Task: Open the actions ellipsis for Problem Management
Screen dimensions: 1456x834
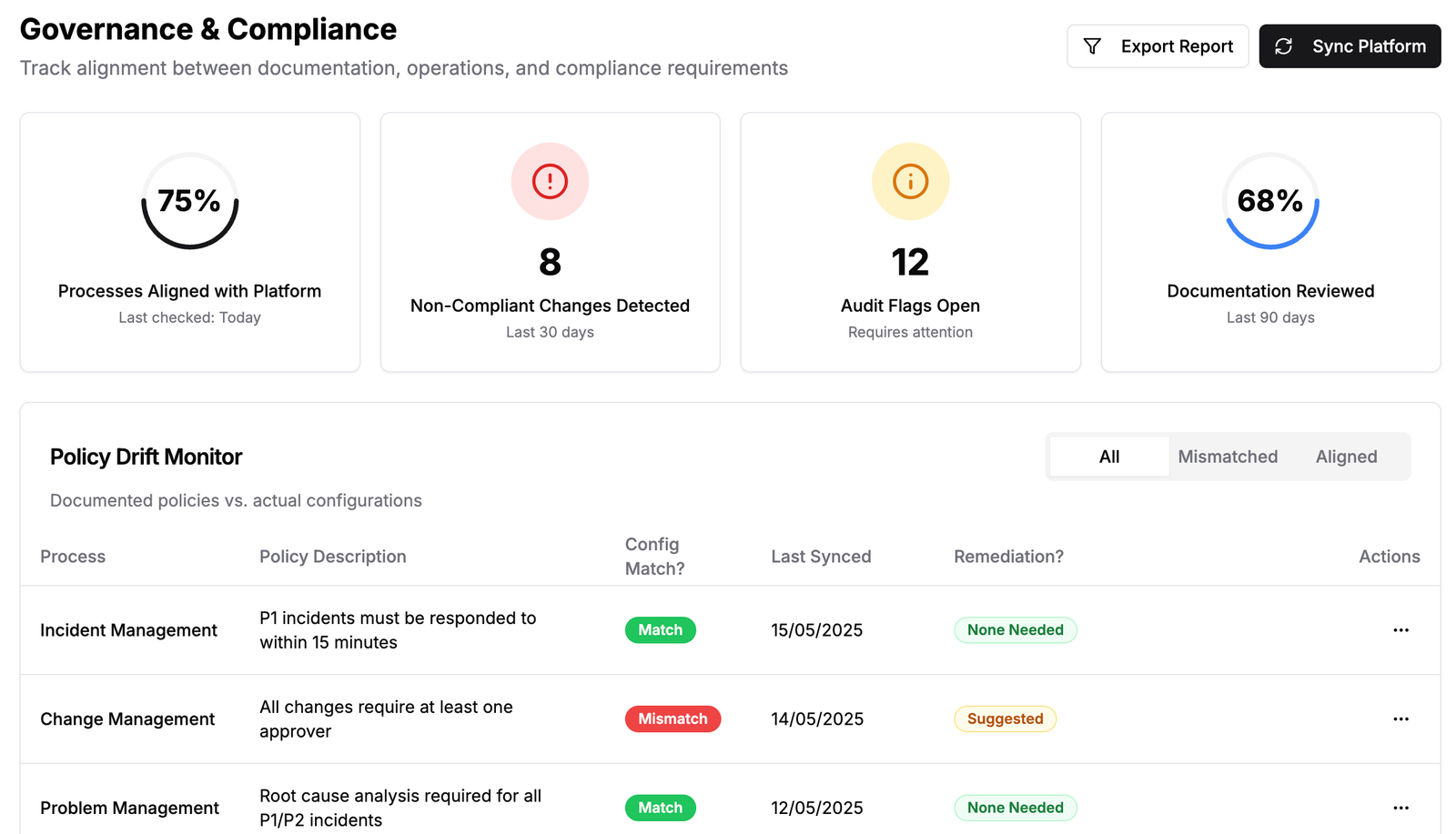Action: [x=1401, y=808]
